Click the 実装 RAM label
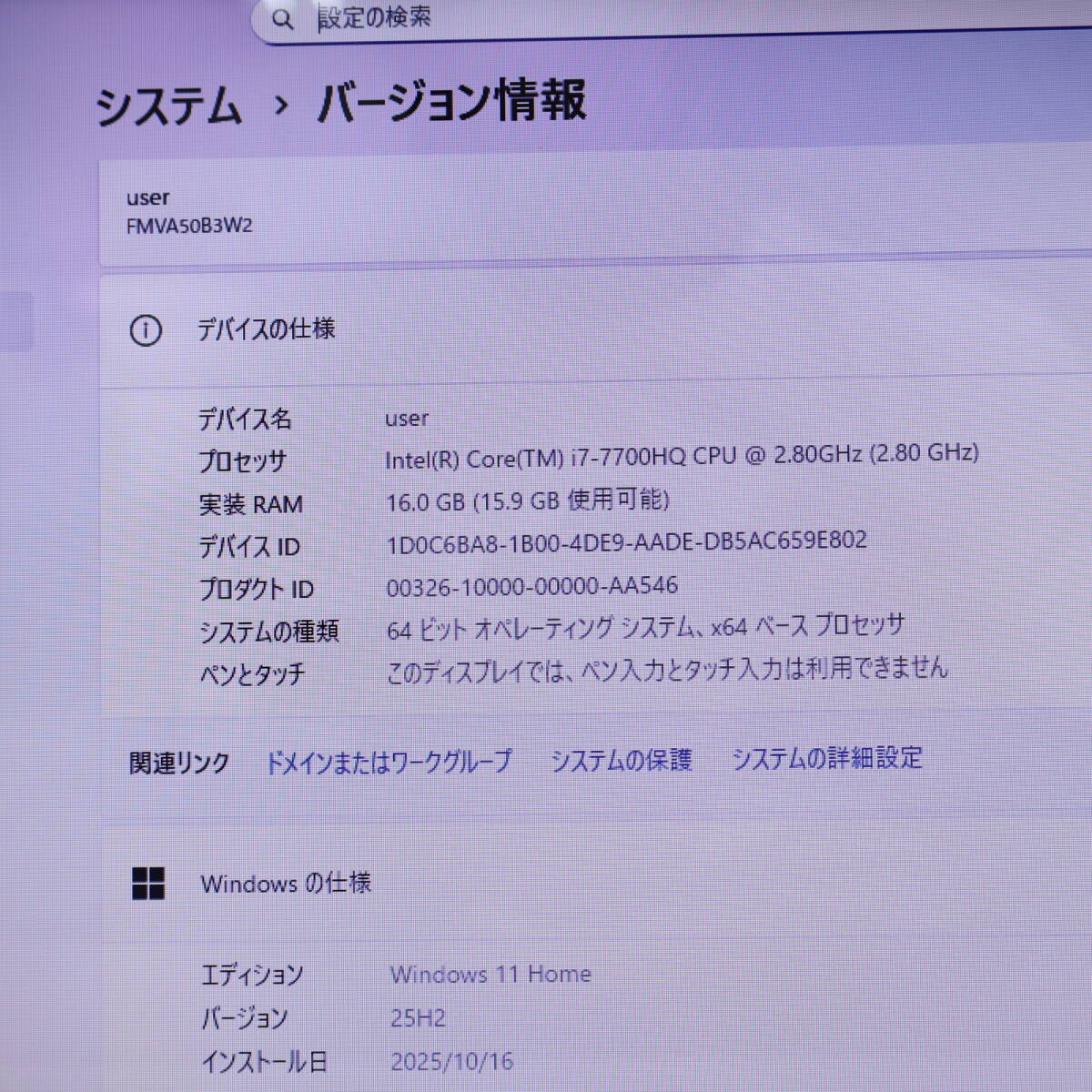The width and height of the screenshot is (1092, 1092). click(x=251, y=504)
